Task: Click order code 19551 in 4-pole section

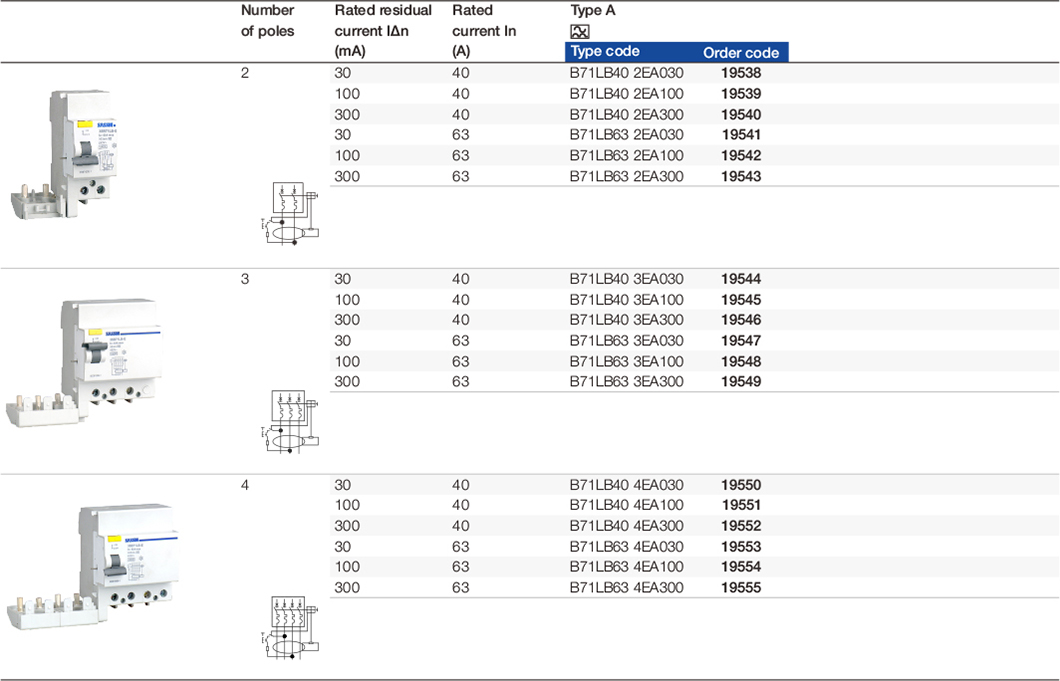Action: [741, 506]
